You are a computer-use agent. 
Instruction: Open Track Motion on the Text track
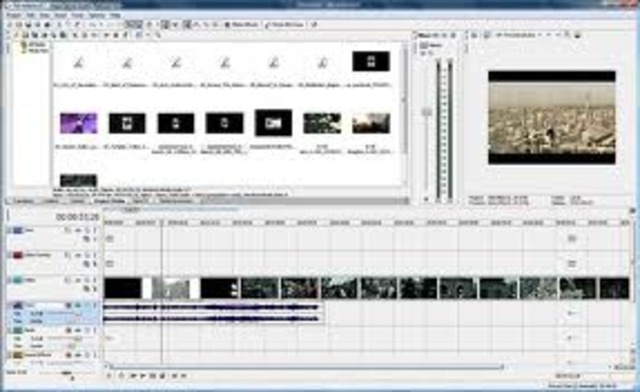pos(68,231)
